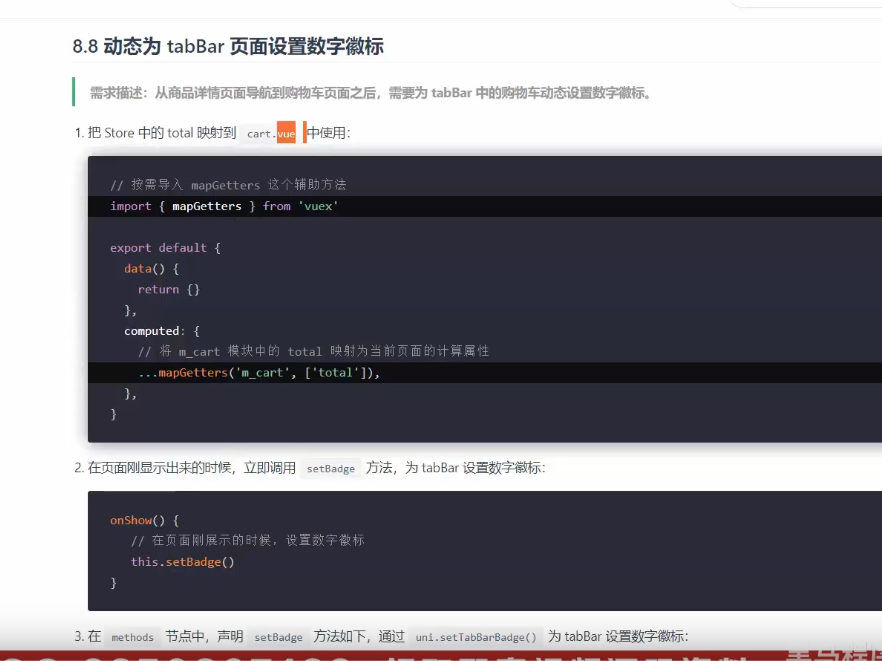Viewport: 882px width, 661px height.
Task: Click the code line "data() {"
Action: point(151,268)
